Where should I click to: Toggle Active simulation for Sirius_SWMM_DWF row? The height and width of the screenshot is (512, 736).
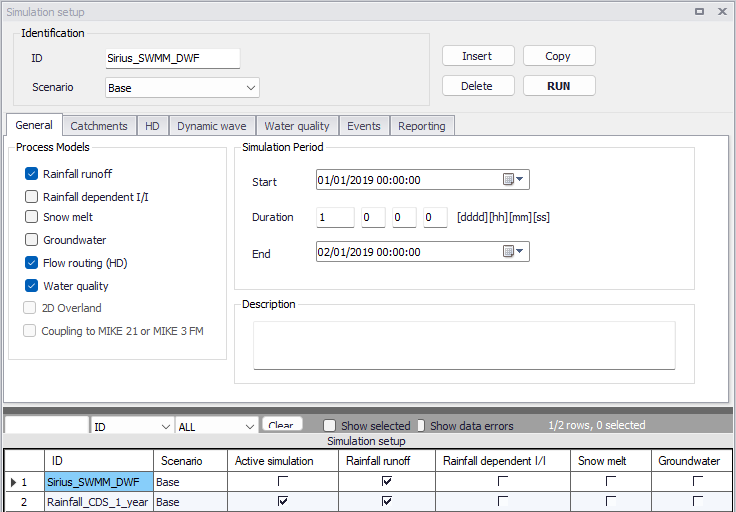[283, 481]
